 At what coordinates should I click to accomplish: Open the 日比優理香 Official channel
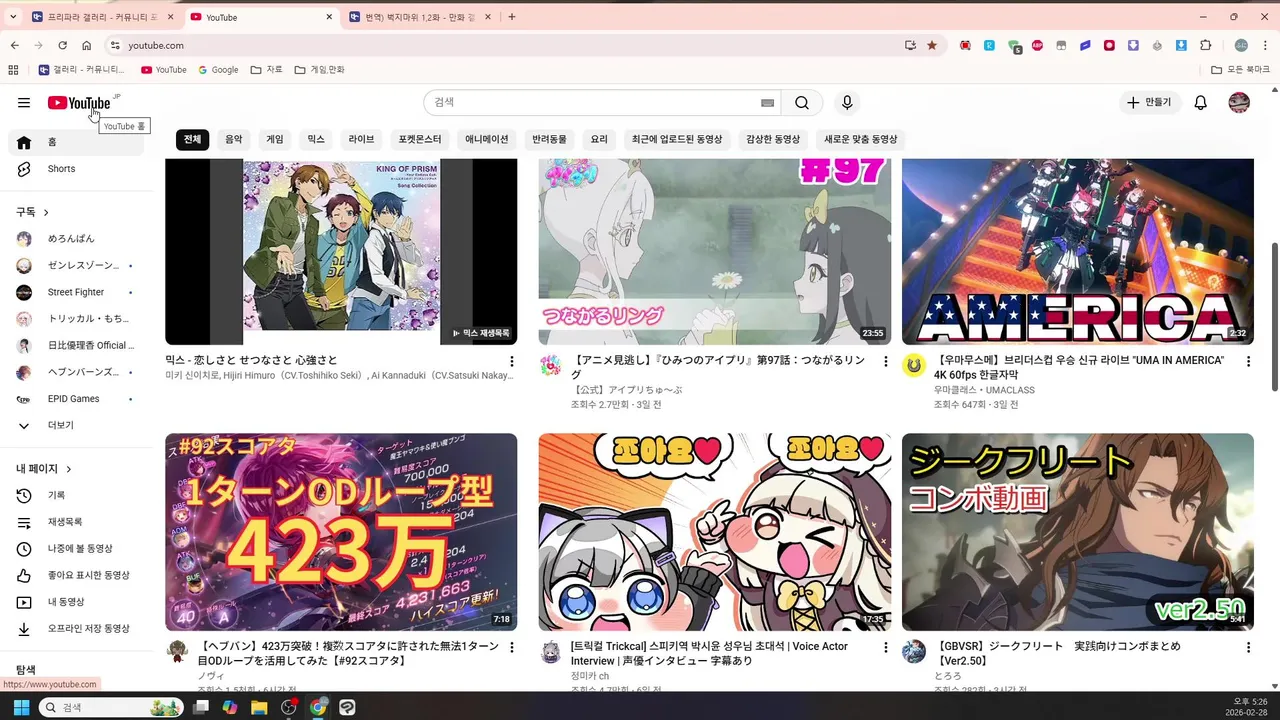pos(76,345)
